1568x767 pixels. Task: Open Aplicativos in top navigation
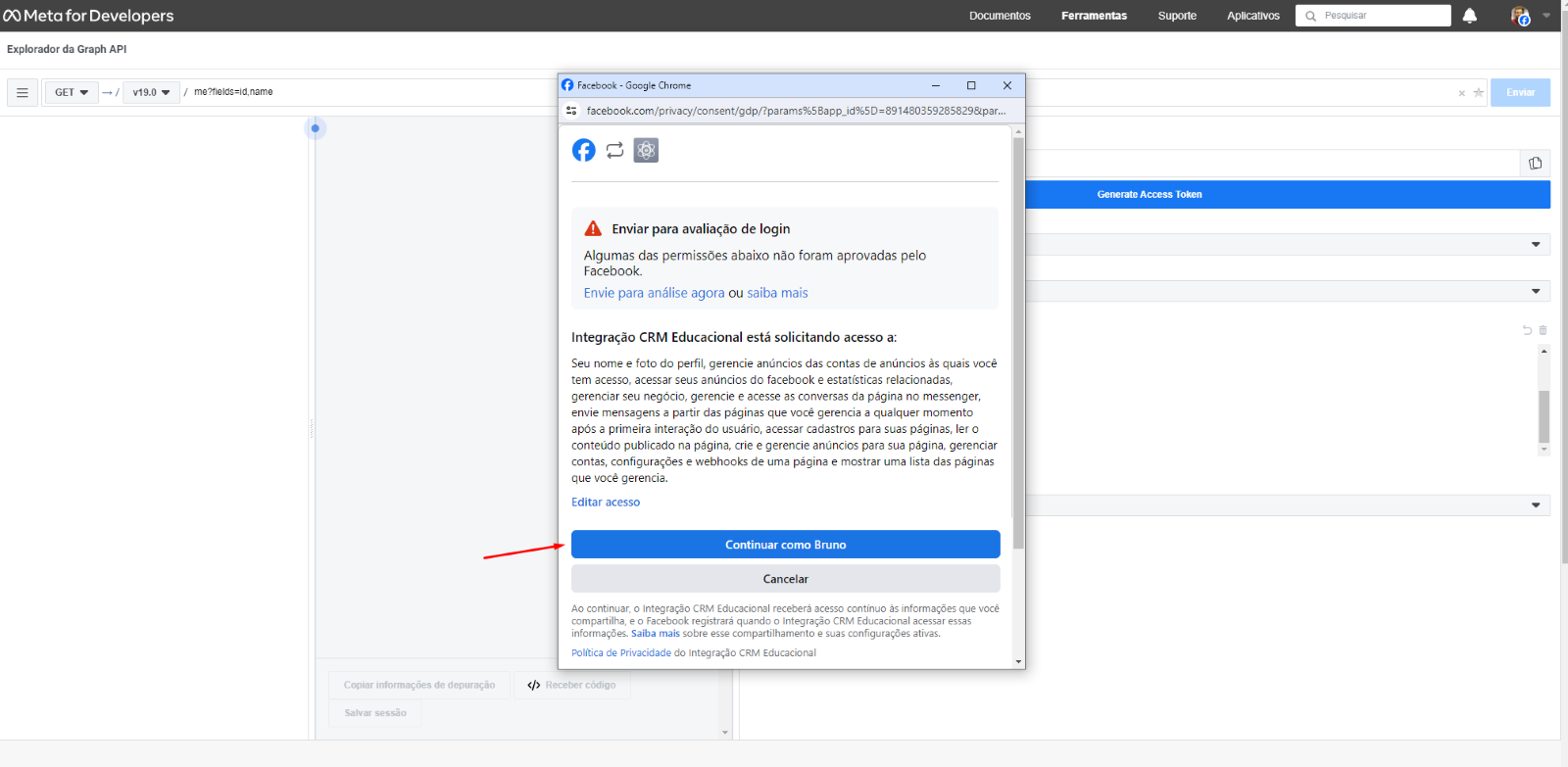[x=1253, y=16]
